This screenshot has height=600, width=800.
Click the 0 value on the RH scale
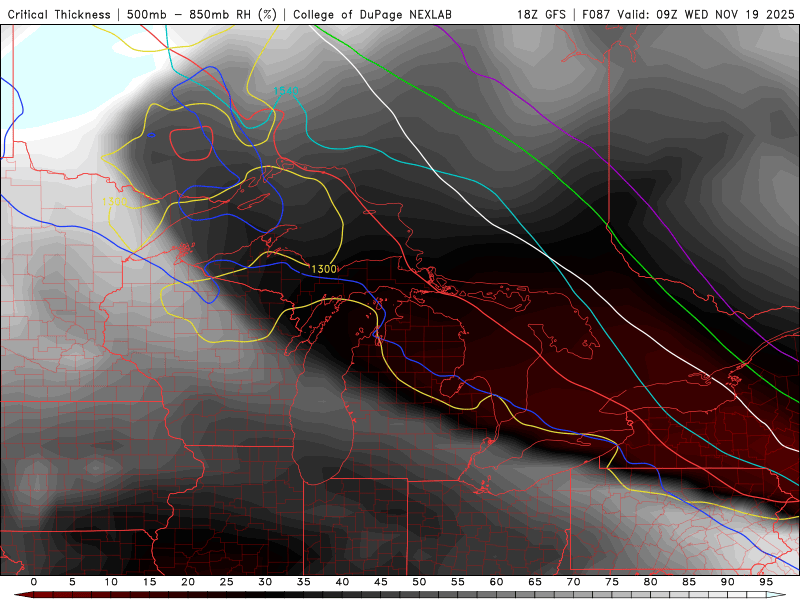click(x=34, y=582)
